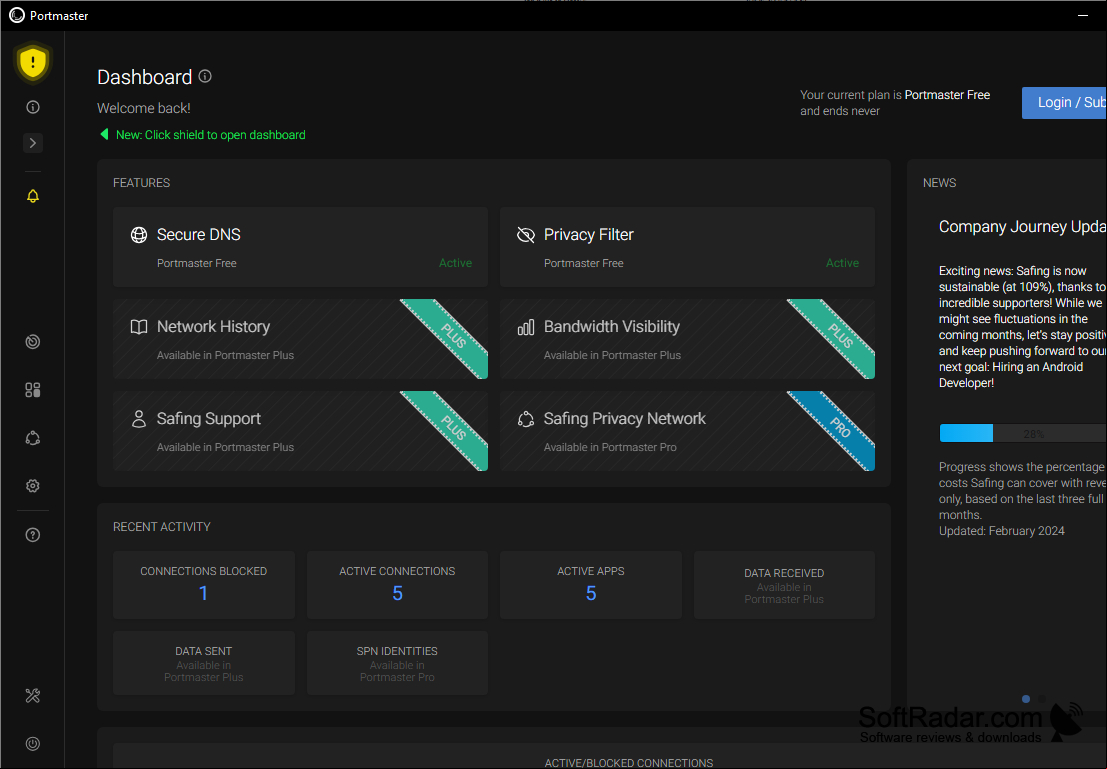Click the news funding progress bar

[x=1023, y=433]
